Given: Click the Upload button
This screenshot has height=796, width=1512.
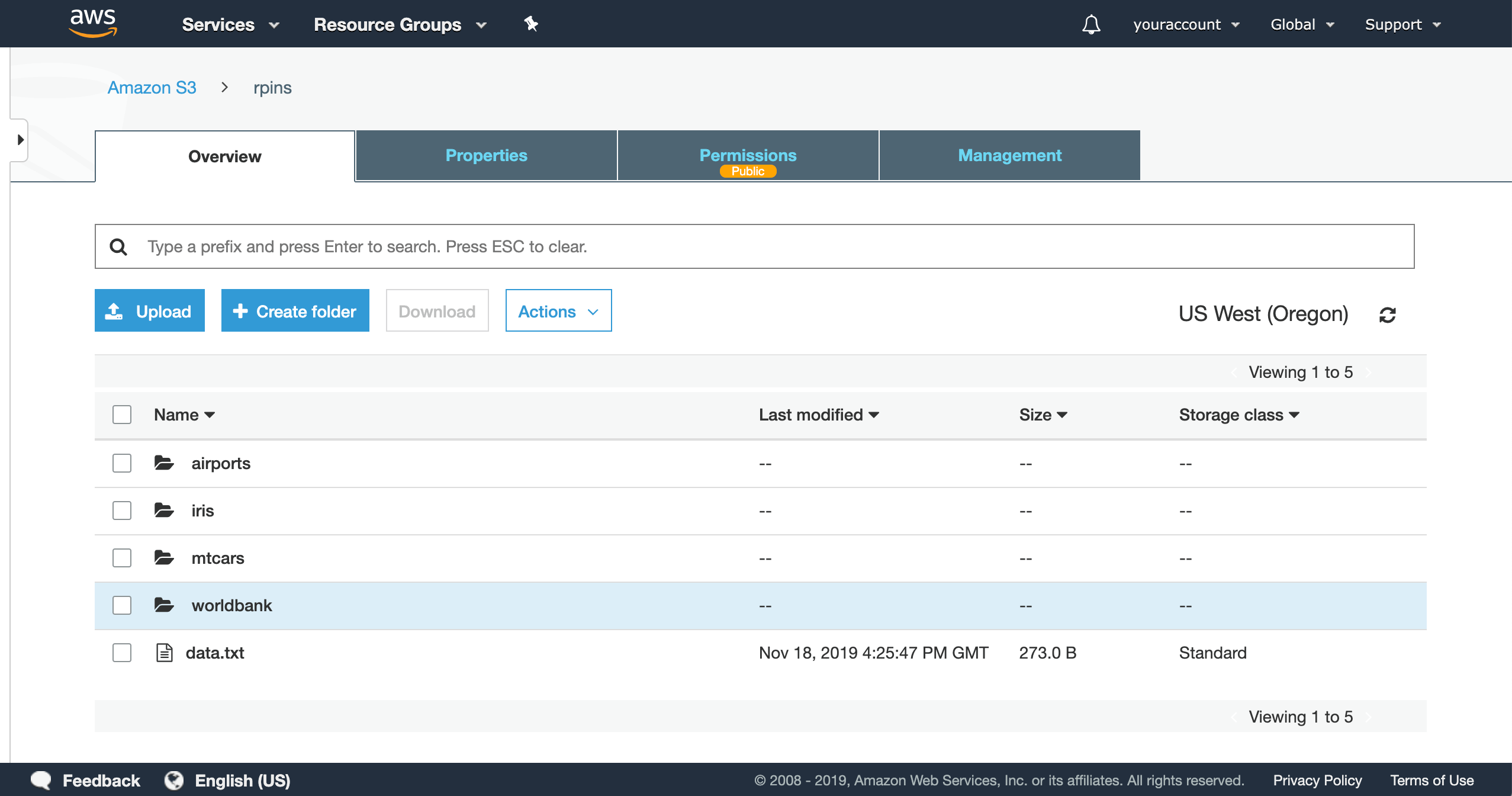Looking at the screenshot, I should 150,311.
